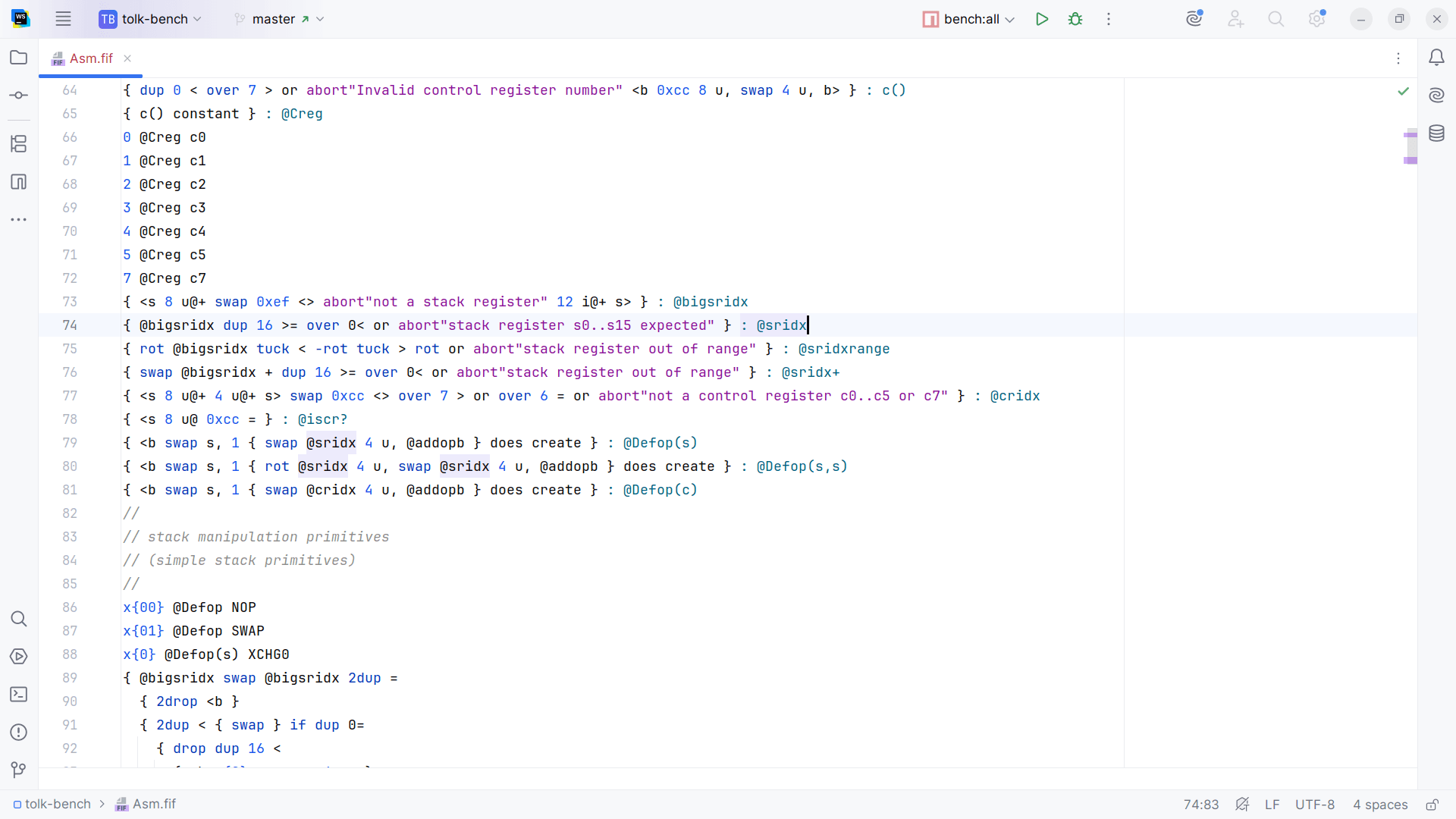Open the Problems tool window
Image resolution: width=1456 pixels, height=819 pixels.
pyautogui.click(x=19, y=733)
